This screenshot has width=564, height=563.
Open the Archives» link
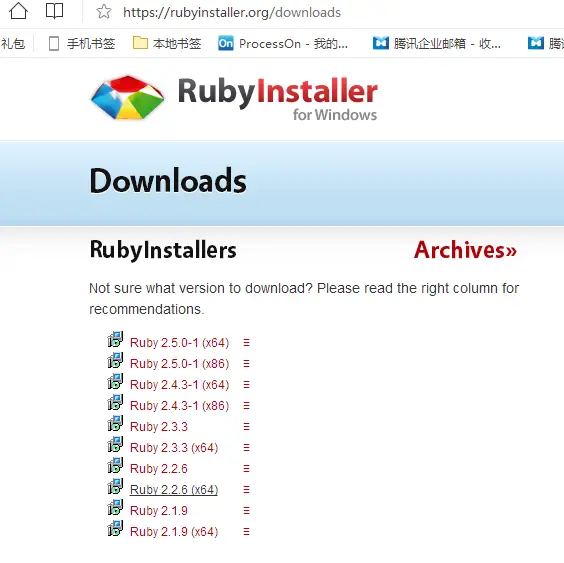(465, 250)
